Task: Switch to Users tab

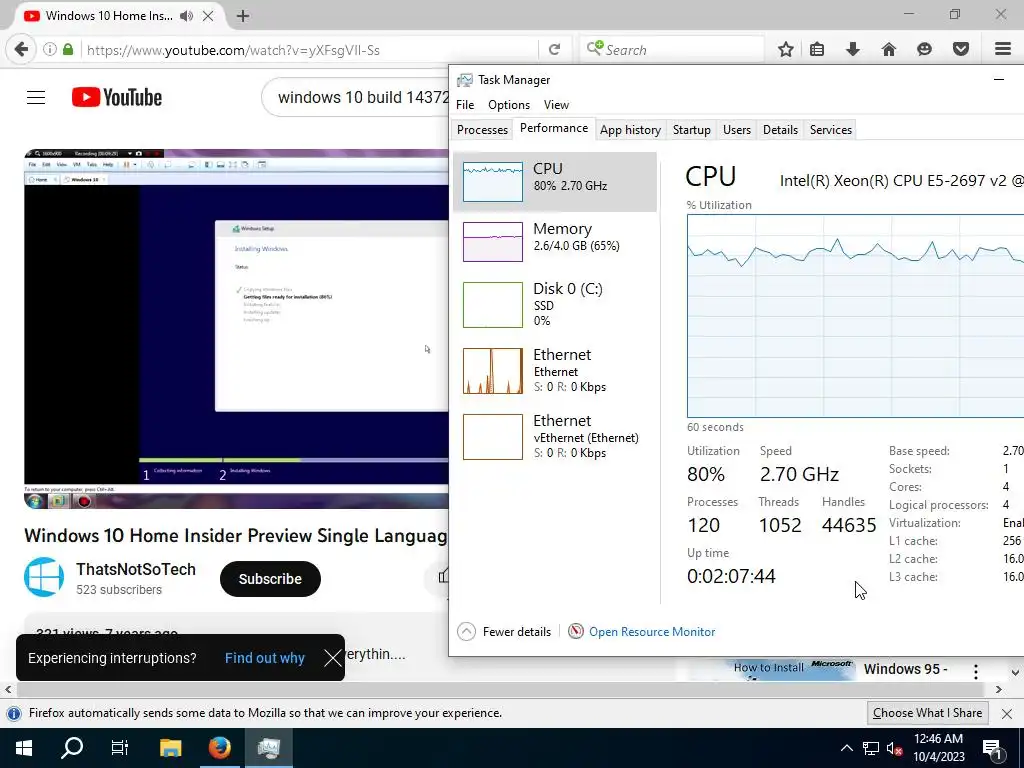Action: (737, 129)
